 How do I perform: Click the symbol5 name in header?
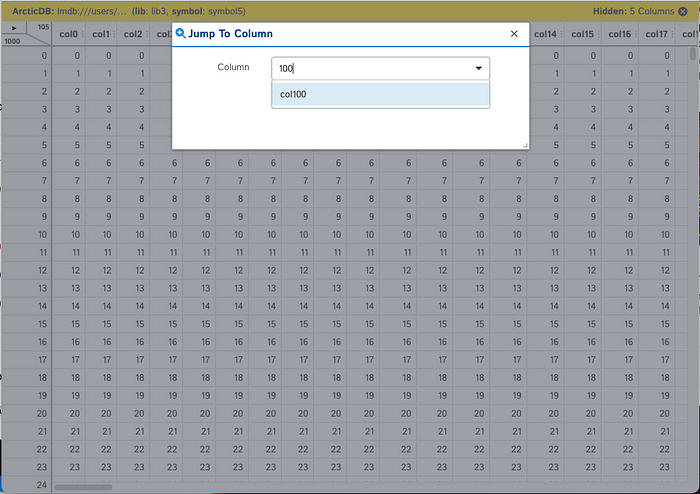(x=259, y=9)
